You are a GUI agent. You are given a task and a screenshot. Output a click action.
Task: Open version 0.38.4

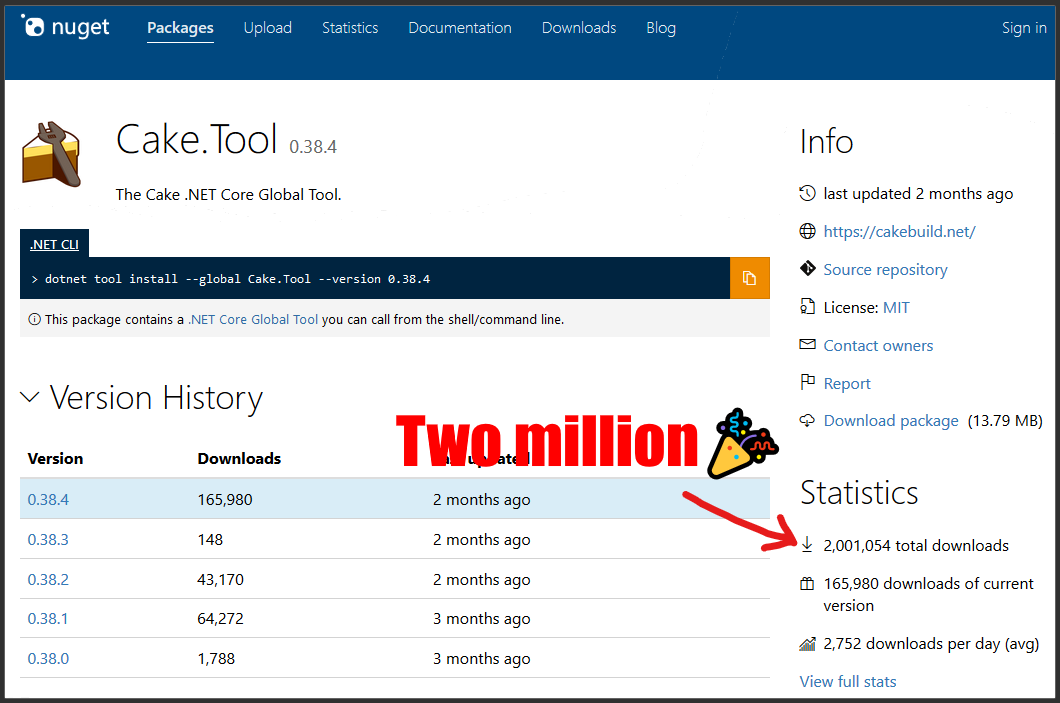pos(48,500)
